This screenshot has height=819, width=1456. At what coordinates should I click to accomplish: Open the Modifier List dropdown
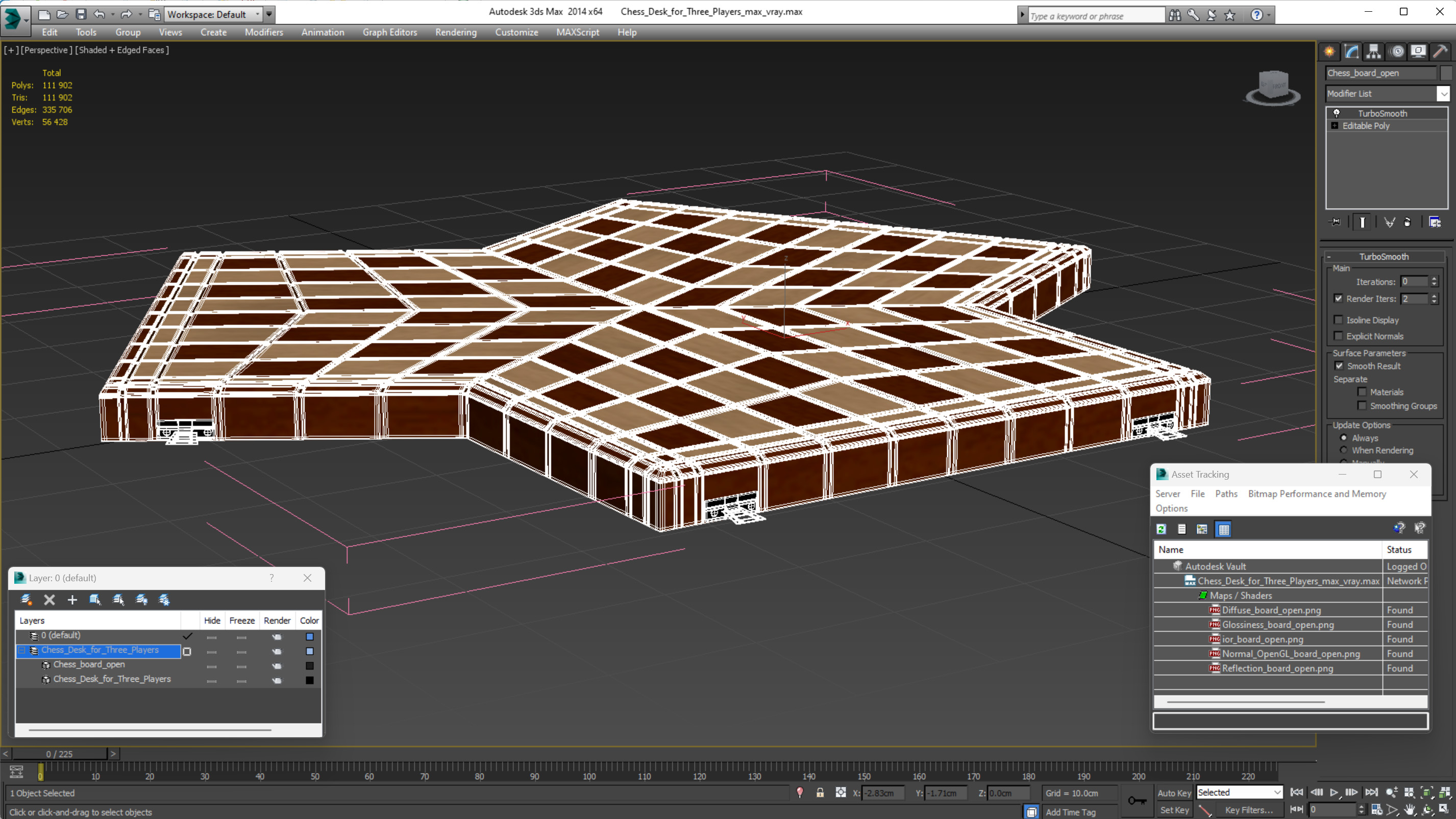tap(1444, 93)
